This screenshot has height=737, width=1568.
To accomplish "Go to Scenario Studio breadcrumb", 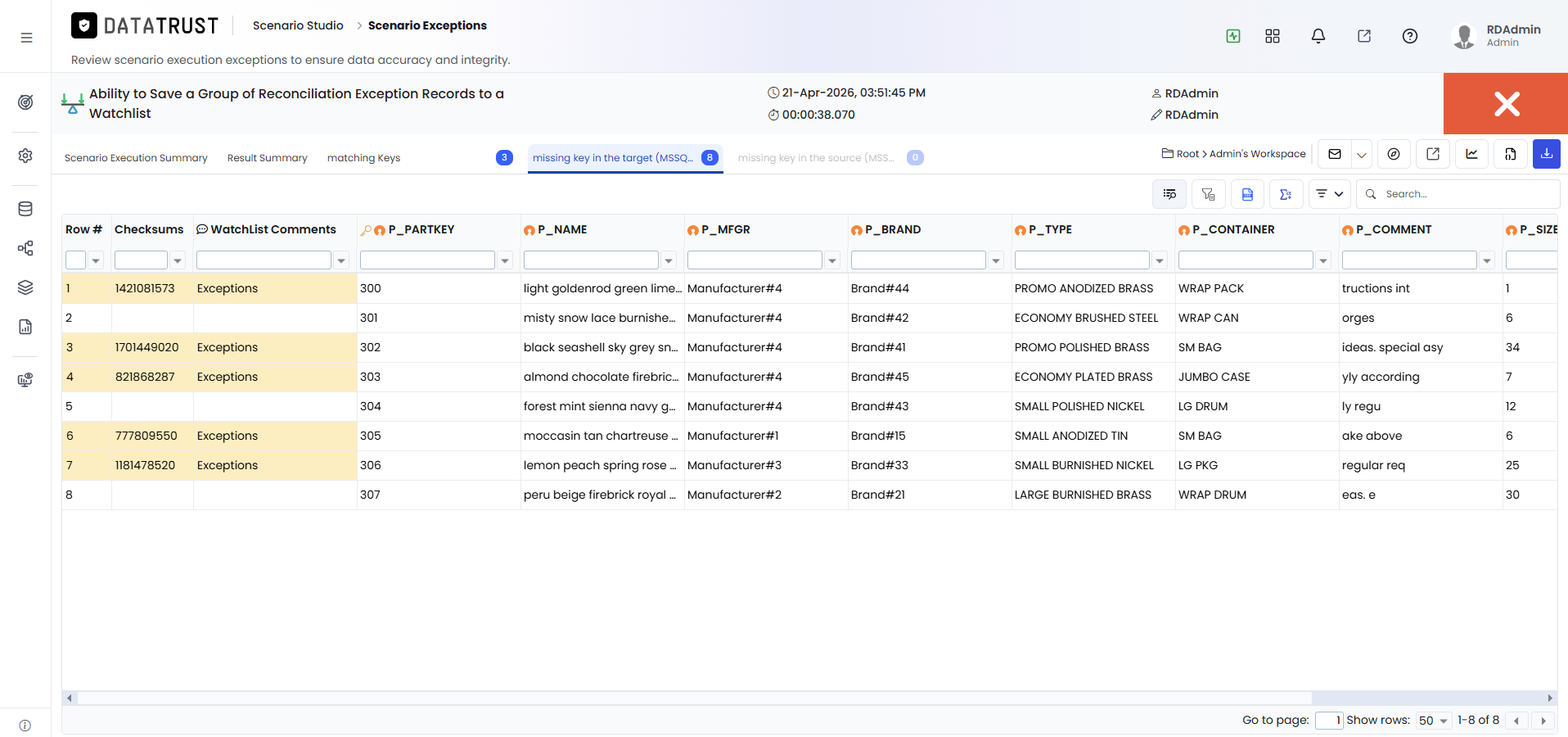I will 298,25.
